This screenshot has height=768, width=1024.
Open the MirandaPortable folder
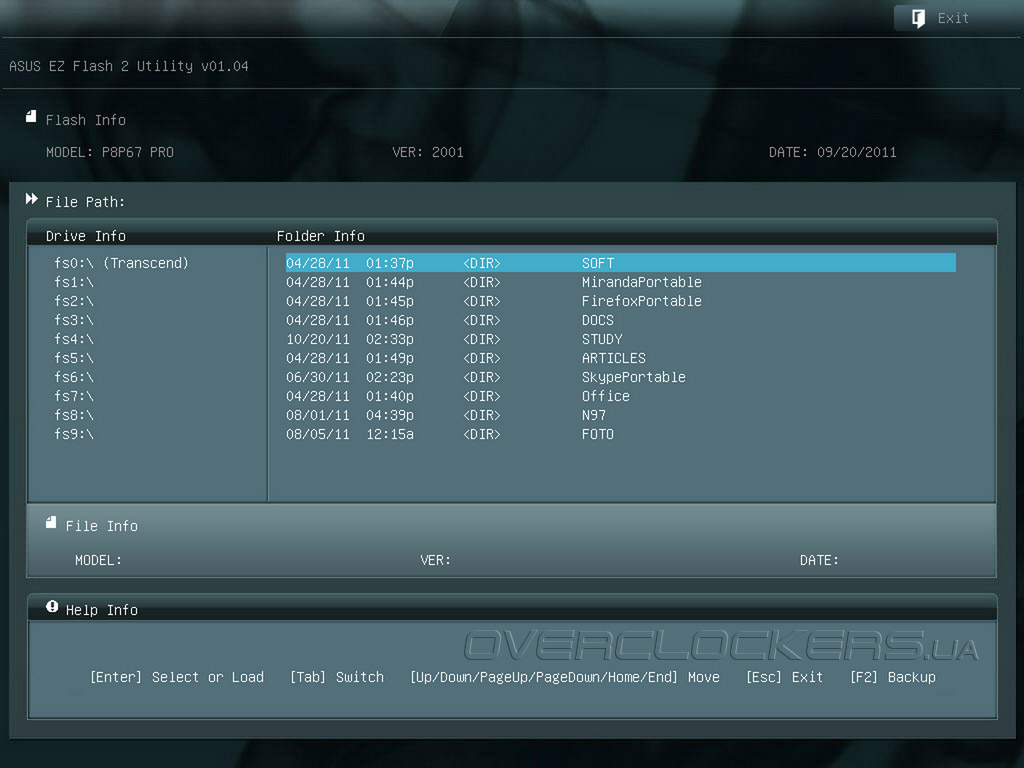click(620, 282)
